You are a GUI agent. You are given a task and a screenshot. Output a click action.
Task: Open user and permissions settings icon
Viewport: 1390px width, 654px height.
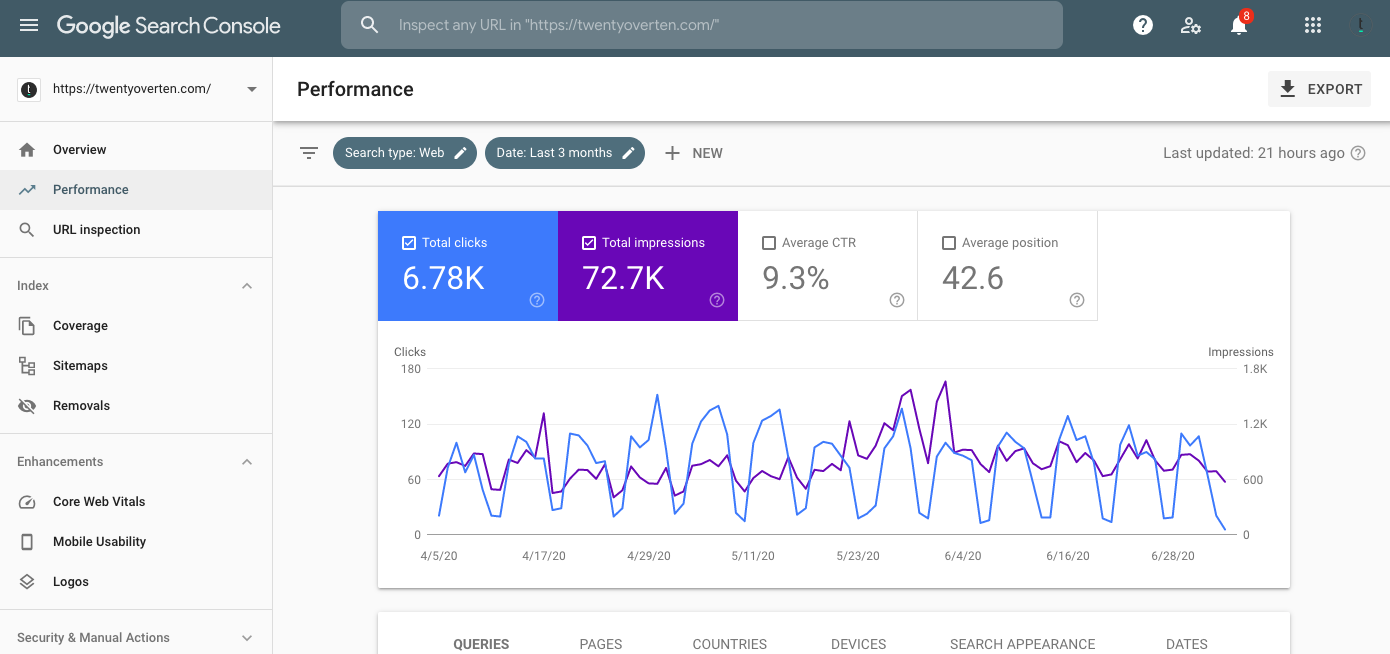click(x=1191, y=26)
